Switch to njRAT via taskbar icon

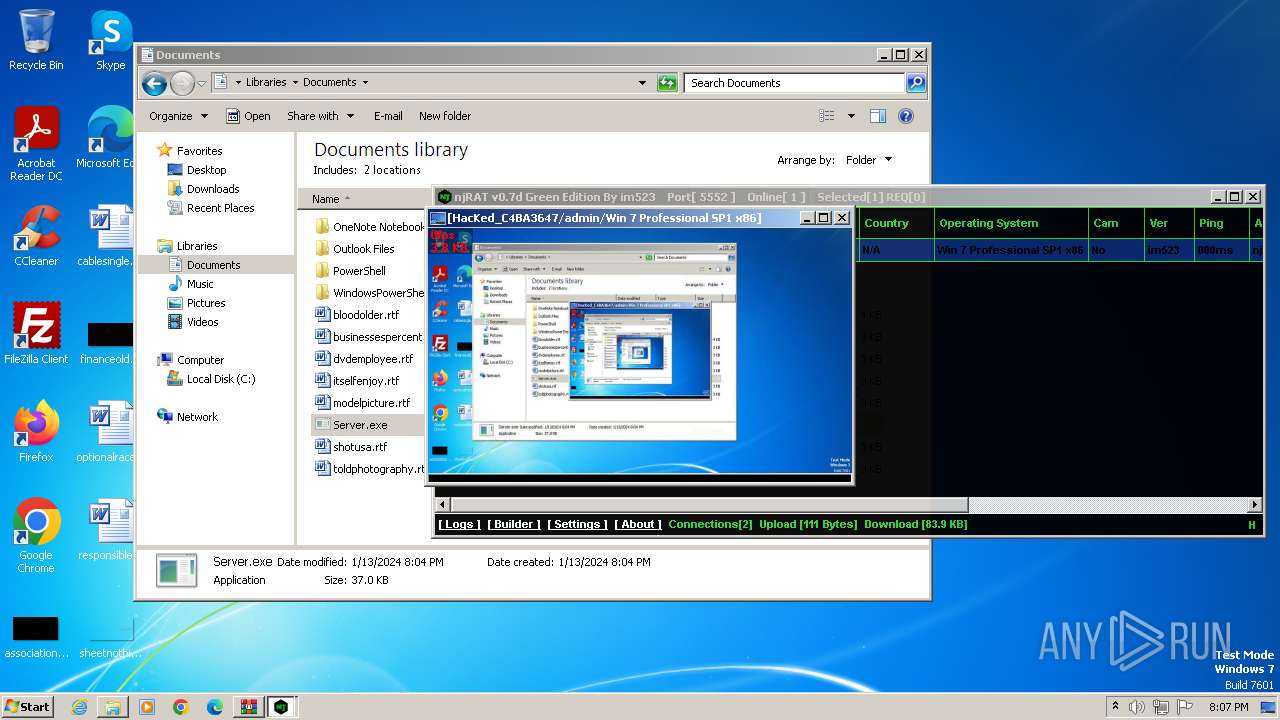(281, 707)
